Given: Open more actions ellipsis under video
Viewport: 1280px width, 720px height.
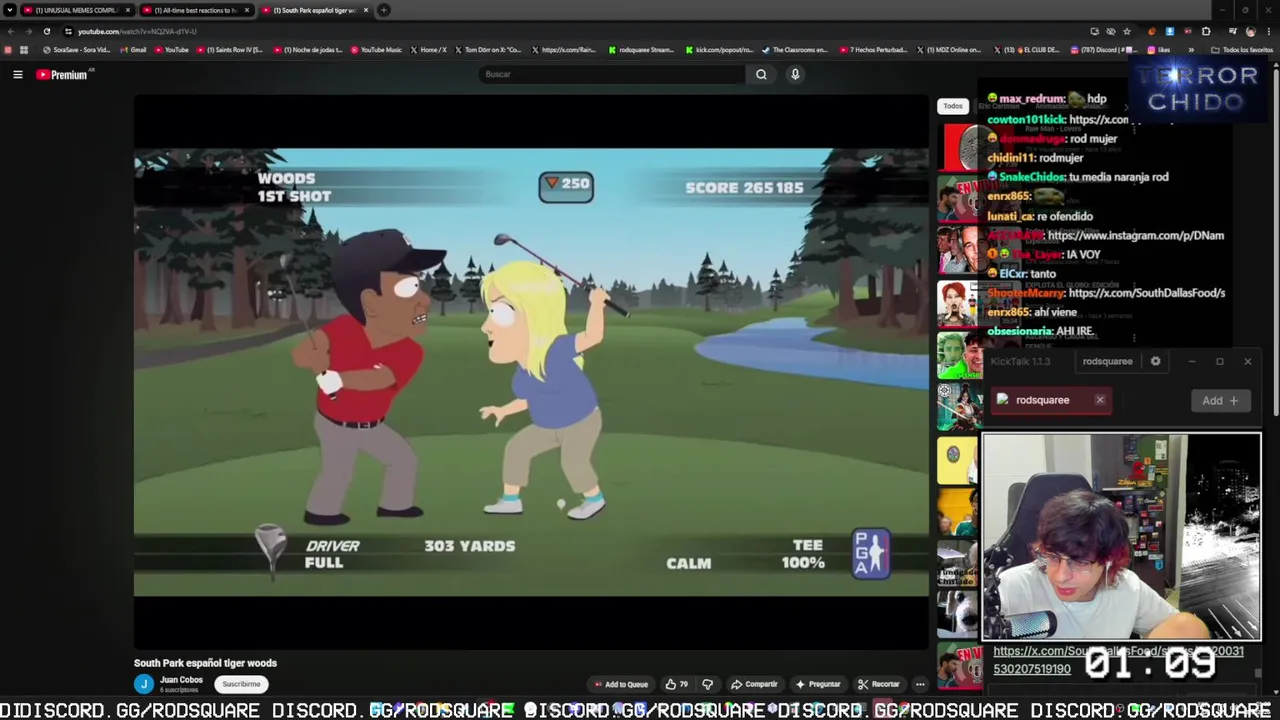Looking at the screenshot, I should (920, 684).
